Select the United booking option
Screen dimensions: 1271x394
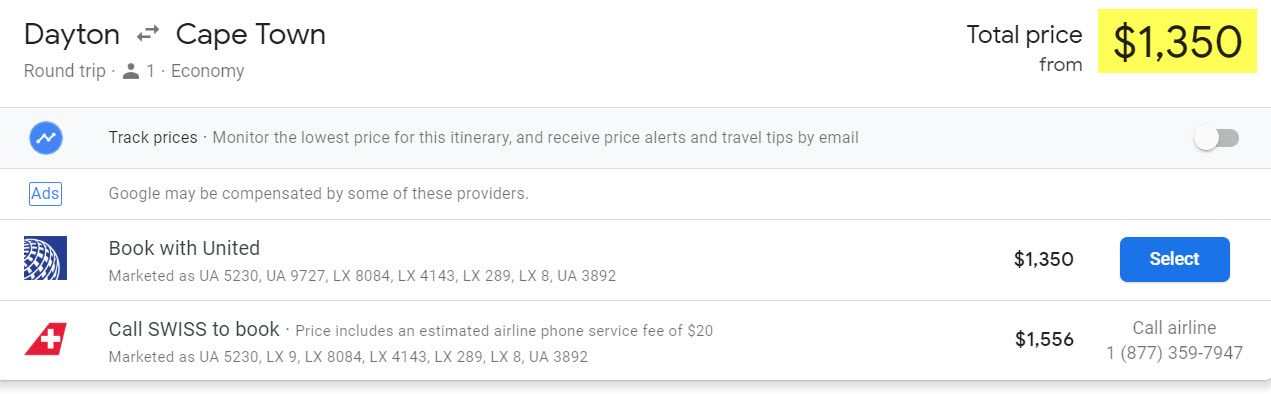click(x=1174, y=259)
